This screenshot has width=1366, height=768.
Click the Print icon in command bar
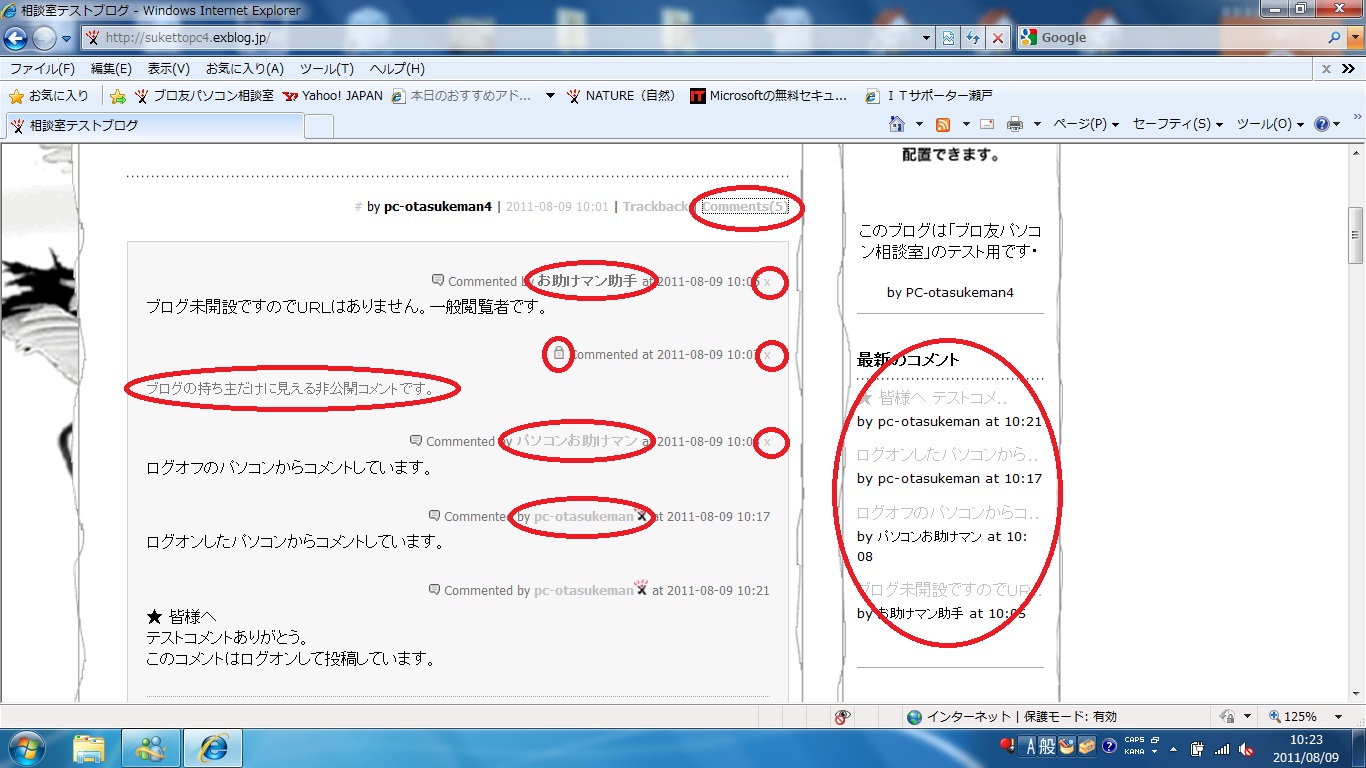(x=1015, y=124)
